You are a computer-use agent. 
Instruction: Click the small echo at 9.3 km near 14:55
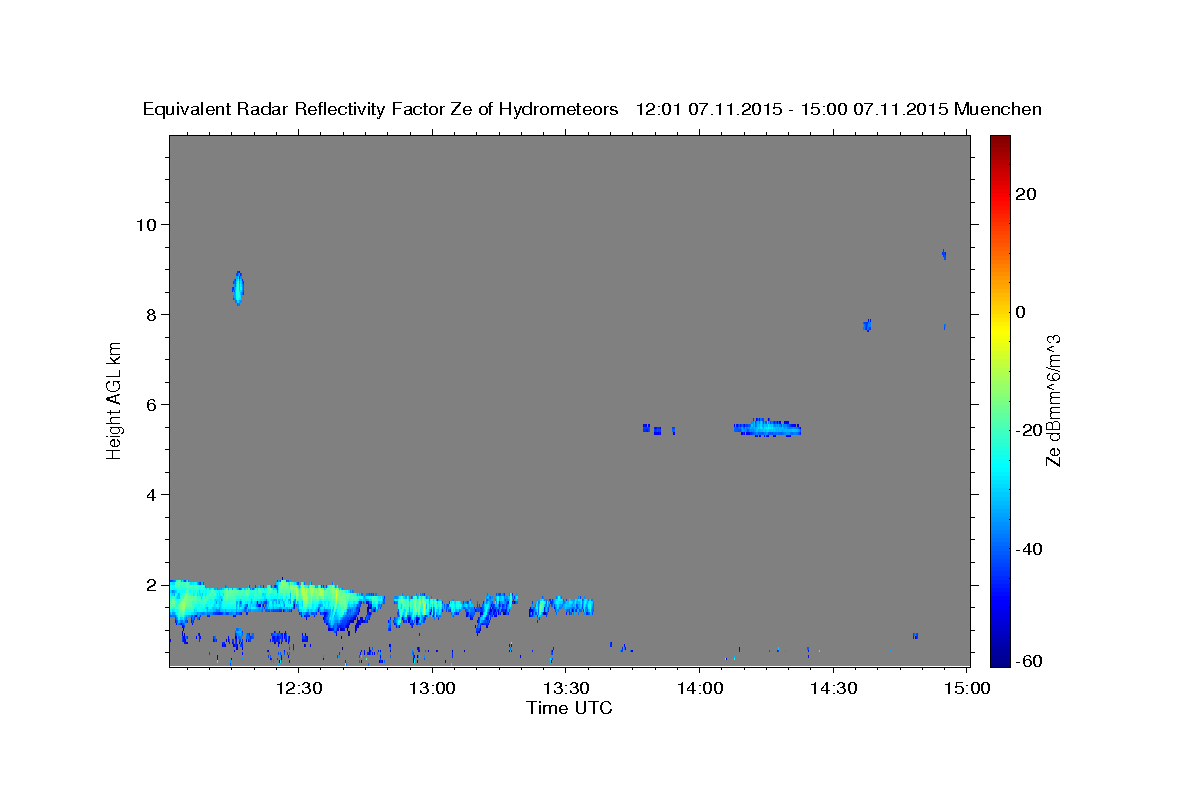tap(944, 255)
